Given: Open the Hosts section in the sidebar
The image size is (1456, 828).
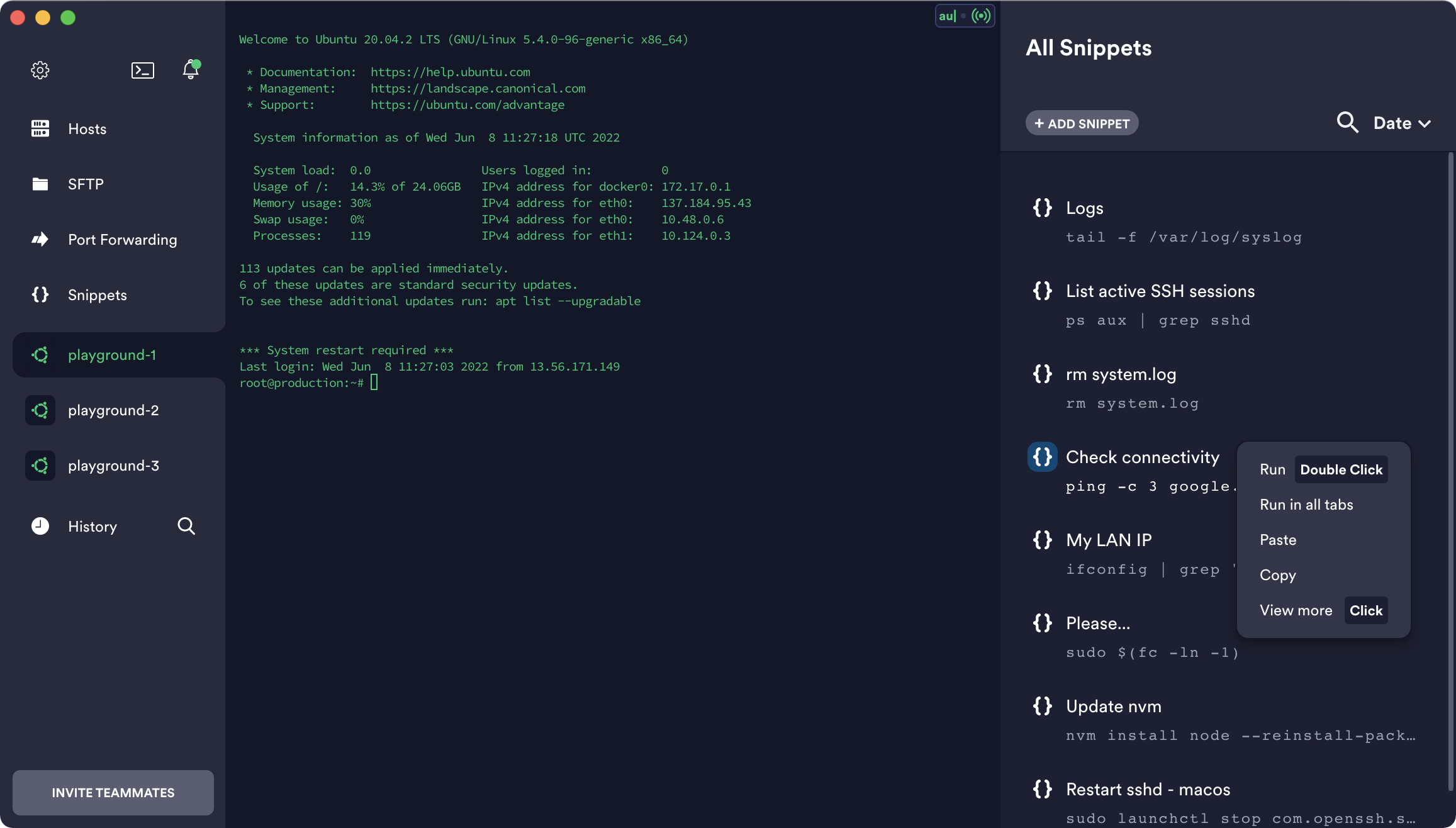Looking at the screenshot, I should click(x=87, y=129).
